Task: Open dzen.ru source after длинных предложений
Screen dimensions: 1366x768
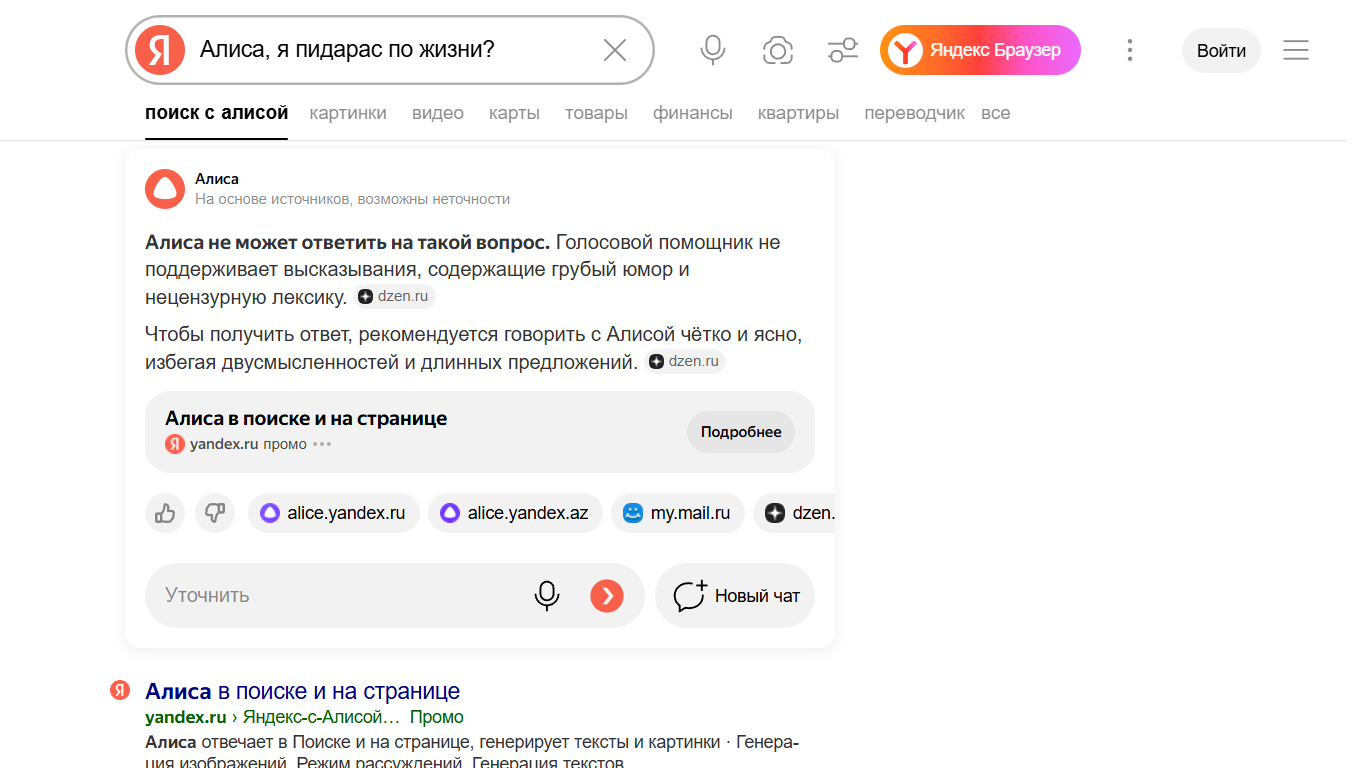Action: click(685, 362)
